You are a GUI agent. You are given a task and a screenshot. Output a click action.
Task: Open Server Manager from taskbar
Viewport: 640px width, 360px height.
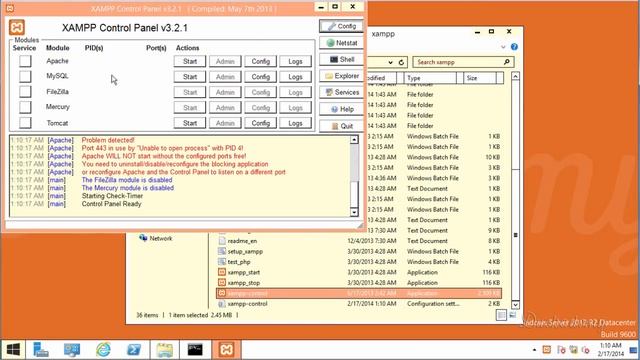41,349
